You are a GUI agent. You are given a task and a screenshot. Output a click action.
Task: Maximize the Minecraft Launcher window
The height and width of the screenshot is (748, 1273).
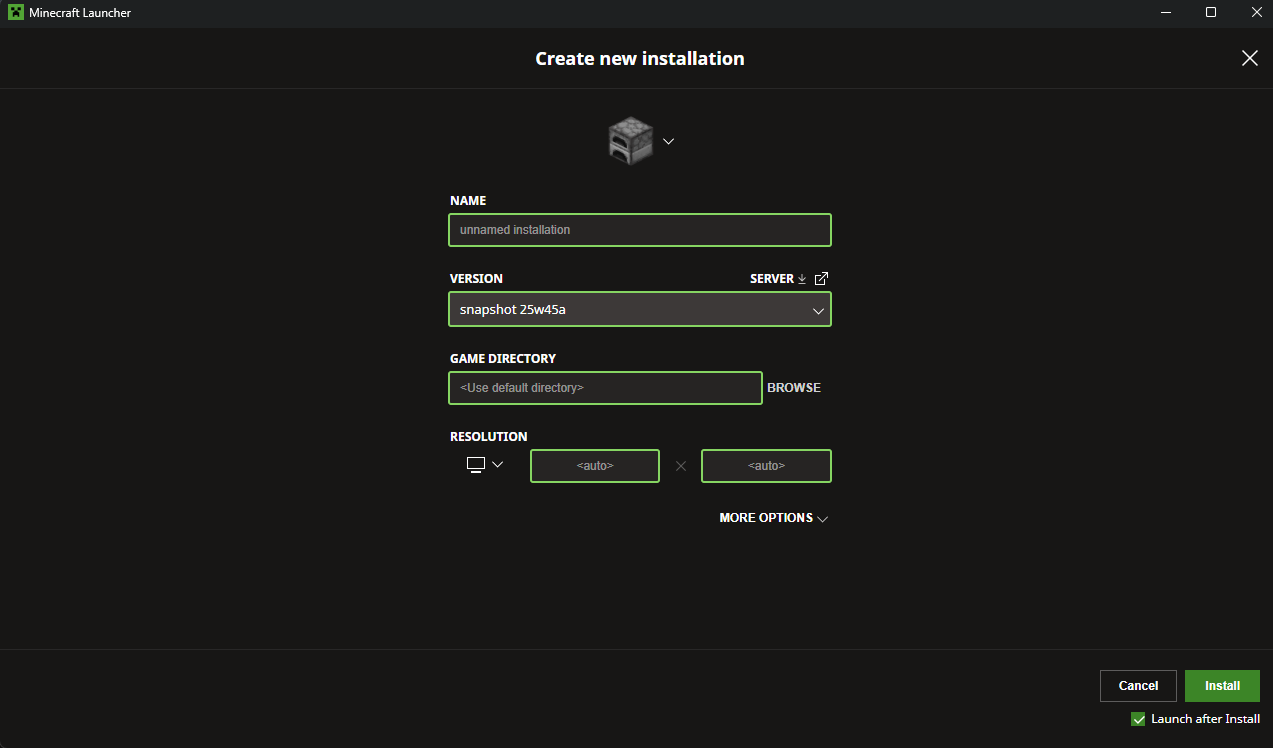pos(1211,13)
